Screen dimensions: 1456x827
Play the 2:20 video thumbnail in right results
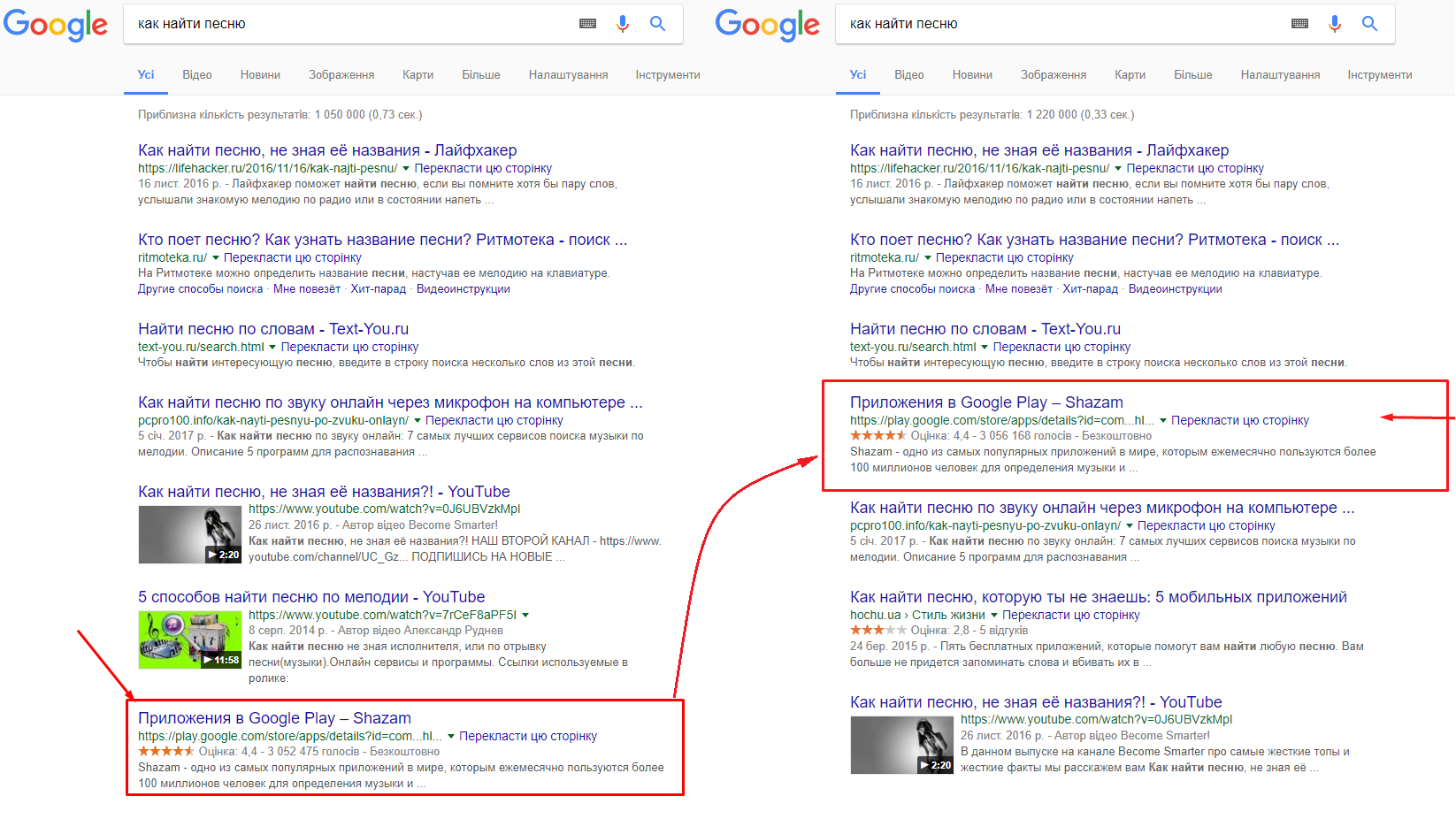[902, 745]
